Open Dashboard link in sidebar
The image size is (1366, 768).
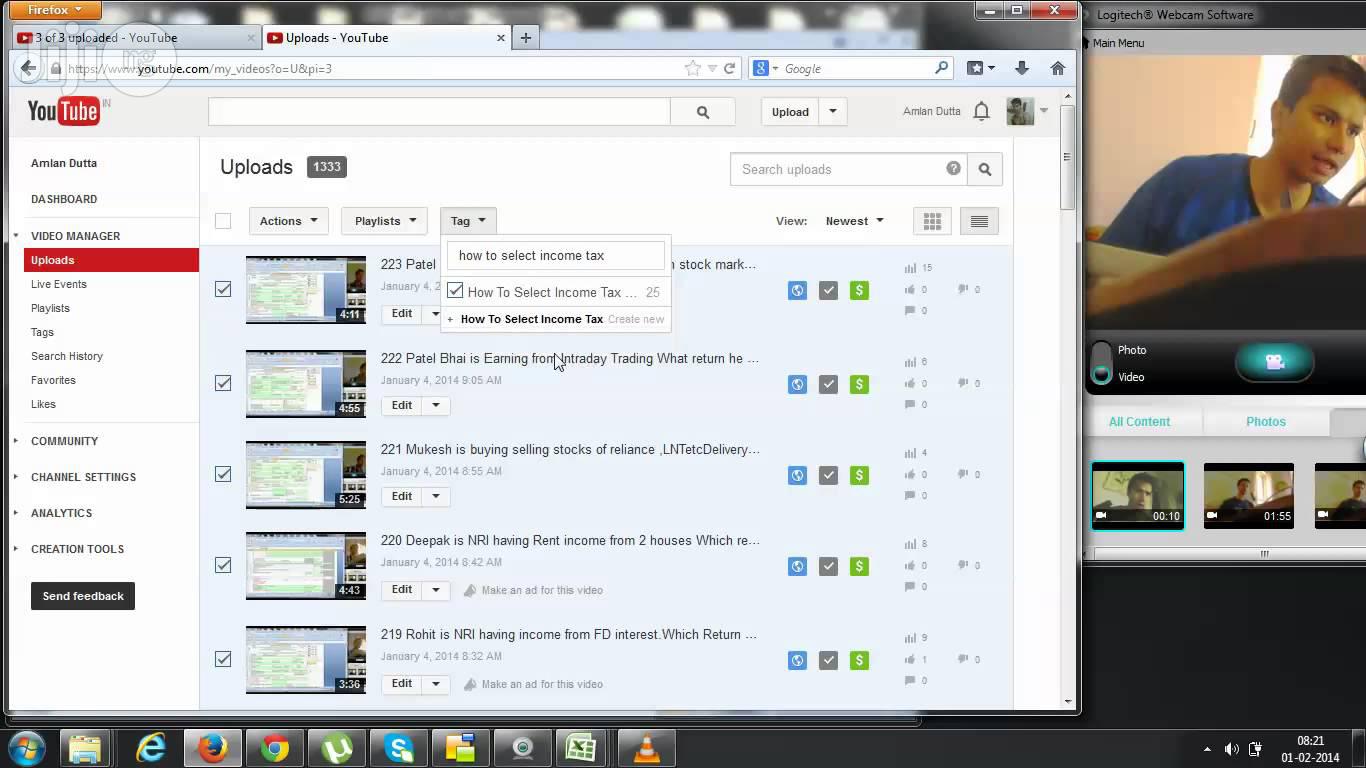pos(64,199)
